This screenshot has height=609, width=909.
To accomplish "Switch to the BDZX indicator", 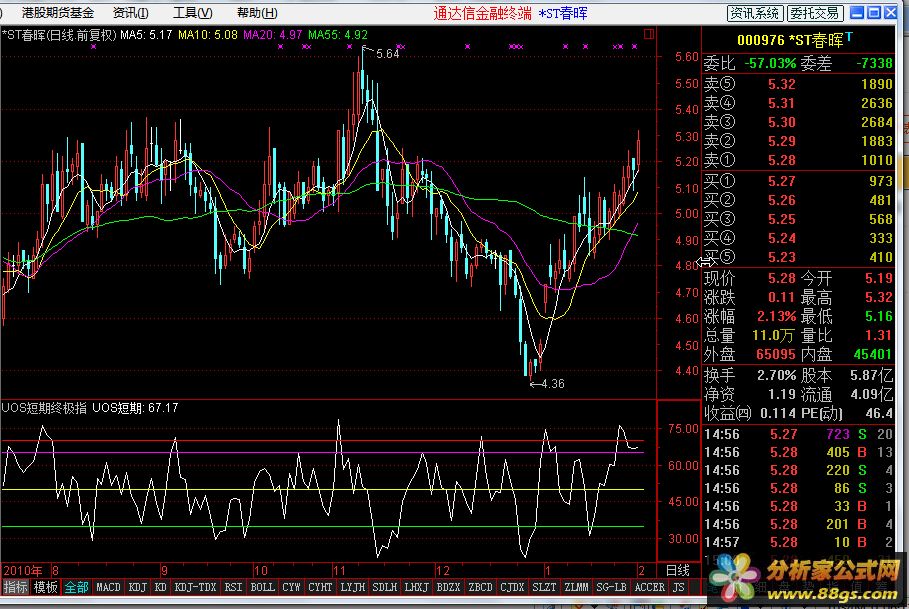I will pos(448,587).
